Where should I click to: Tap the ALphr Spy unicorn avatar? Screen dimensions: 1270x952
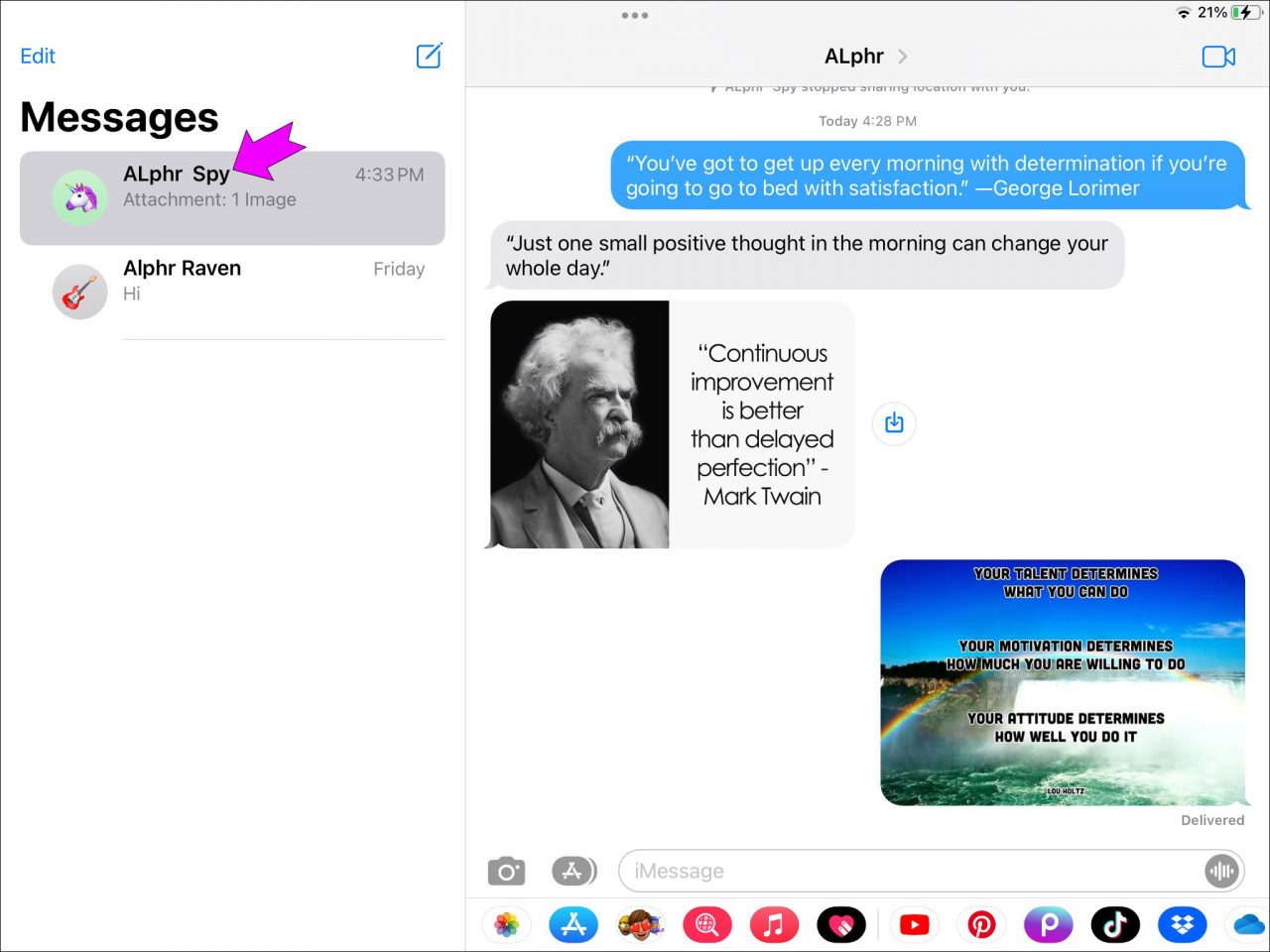[79, 197]
